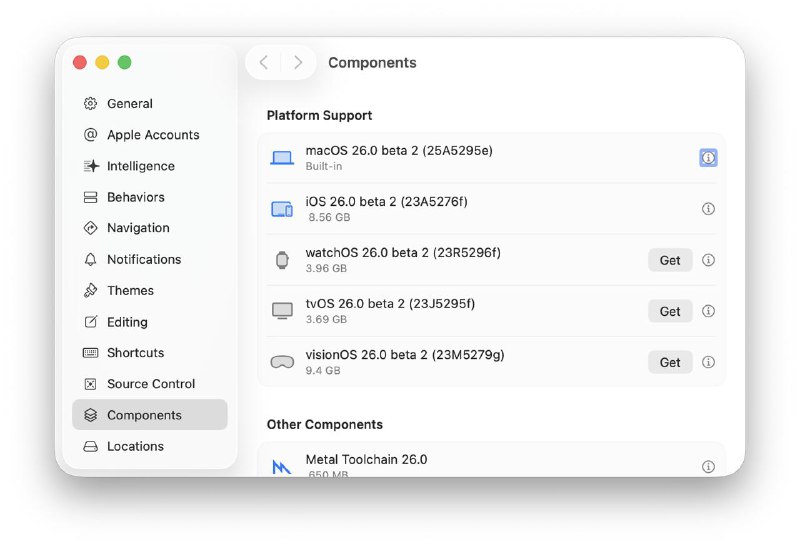Get the watchOS 26.0 beta 2 platform

[x=670, y=260]
